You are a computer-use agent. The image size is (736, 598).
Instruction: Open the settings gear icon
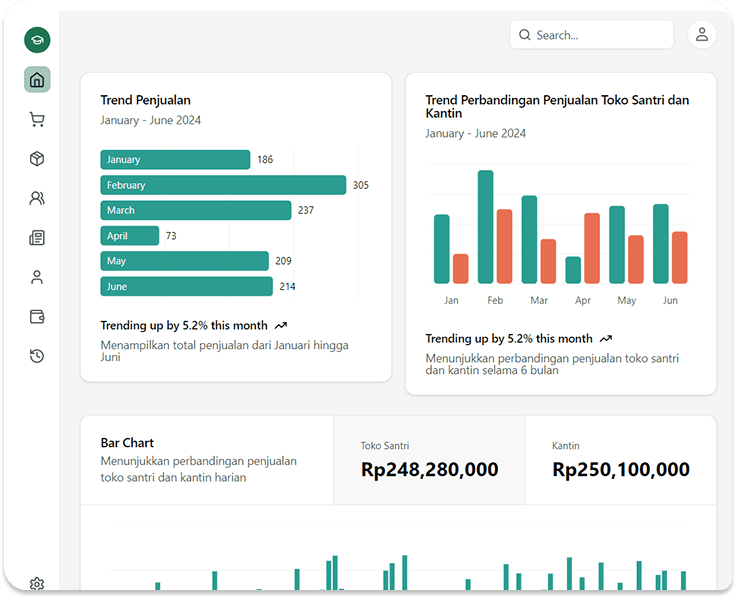[x=37, y=584]
